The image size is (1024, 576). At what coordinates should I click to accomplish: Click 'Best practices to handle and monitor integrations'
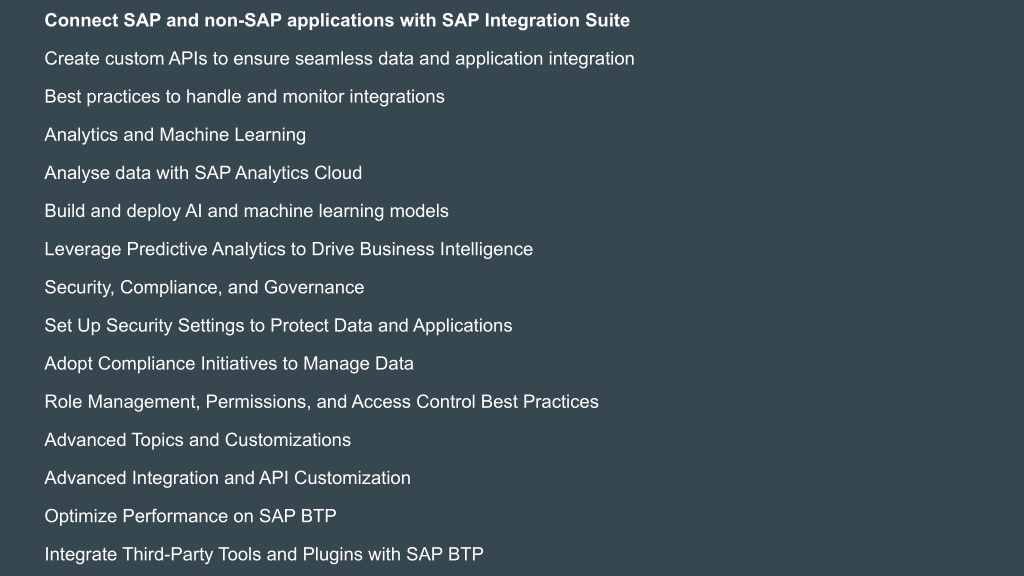[244, 97]
